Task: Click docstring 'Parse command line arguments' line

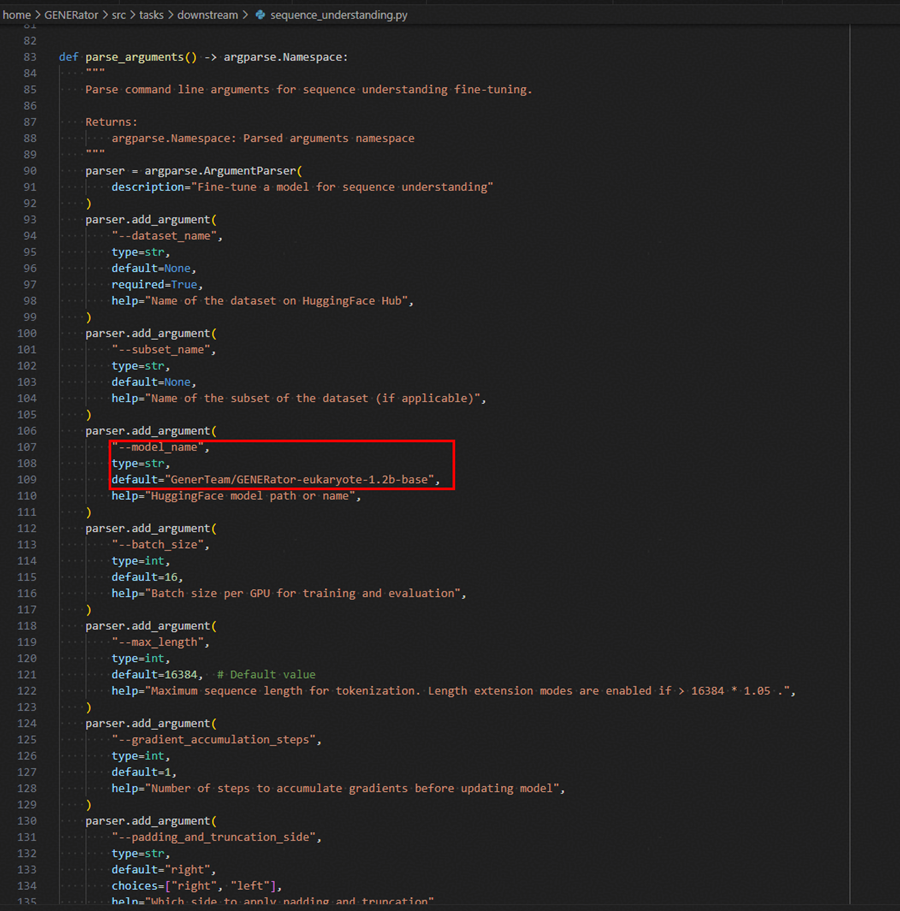Action: [309, 89]
